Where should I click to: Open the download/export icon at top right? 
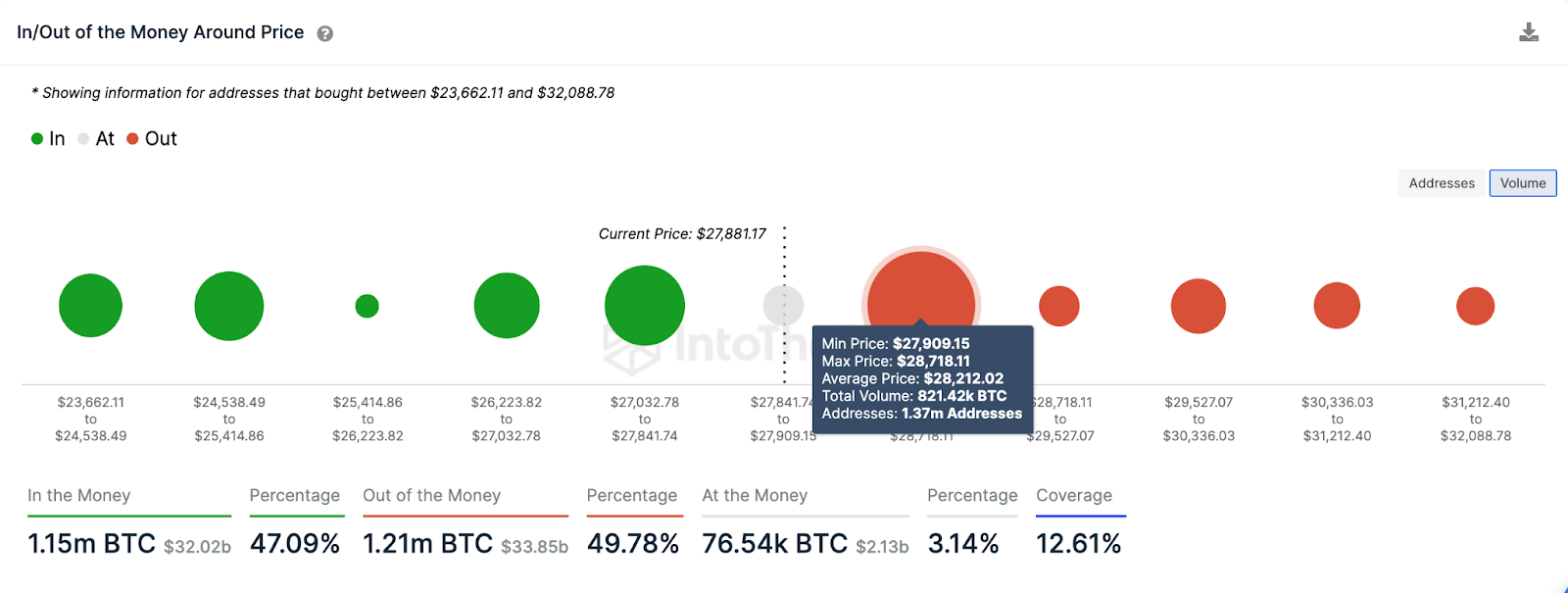pos(1528,31)
